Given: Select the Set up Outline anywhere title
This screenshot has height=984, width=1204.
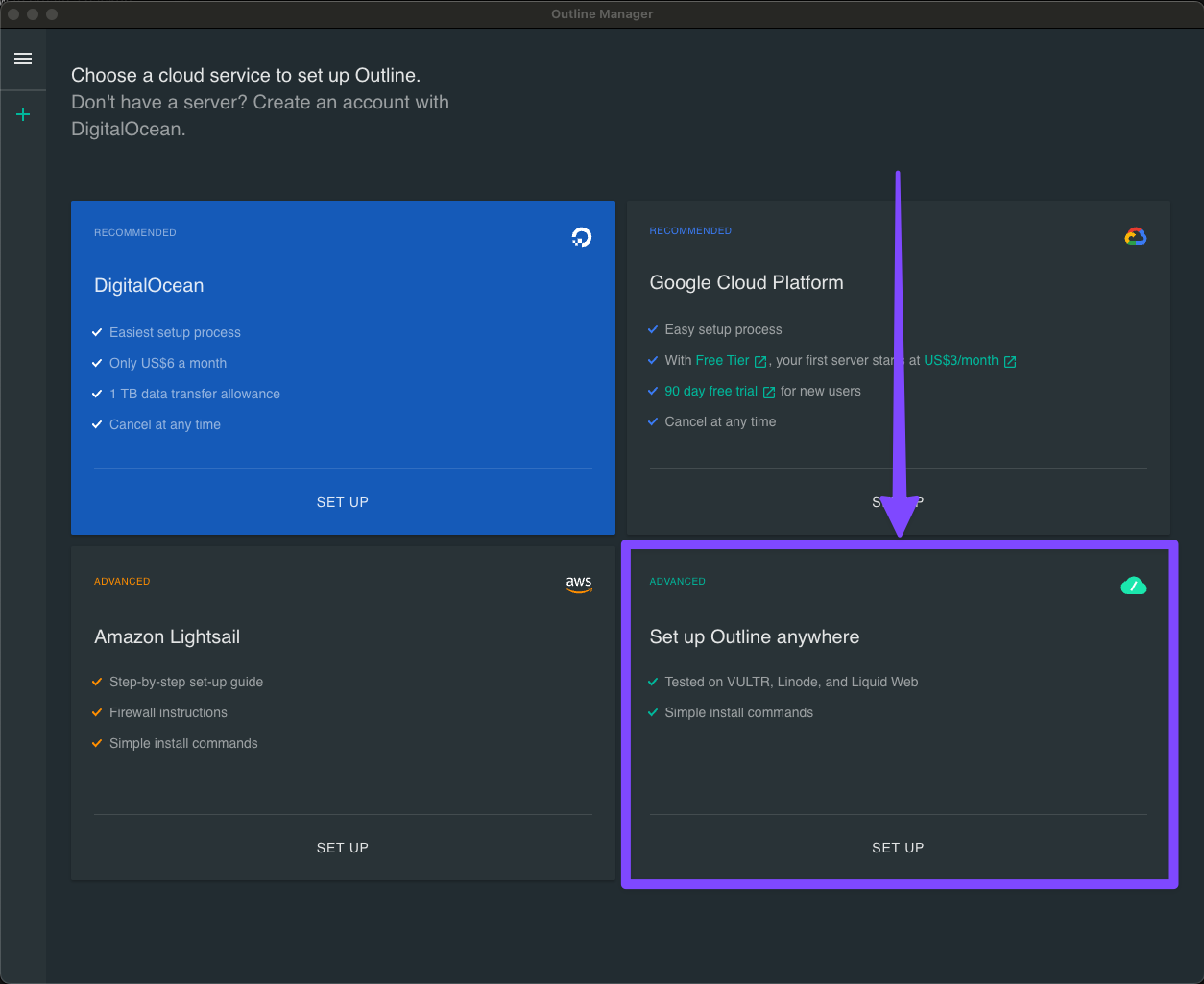Looking at the screenshot, I should (x=755, y=636).
